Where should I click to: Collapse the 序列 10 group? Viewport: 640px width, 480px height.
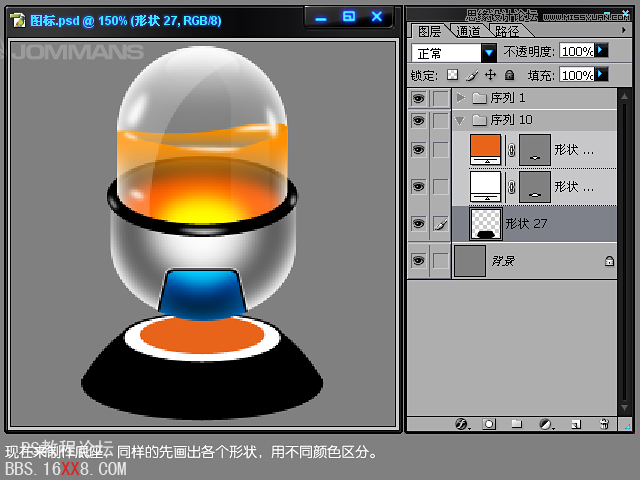(x=460, y=120)
